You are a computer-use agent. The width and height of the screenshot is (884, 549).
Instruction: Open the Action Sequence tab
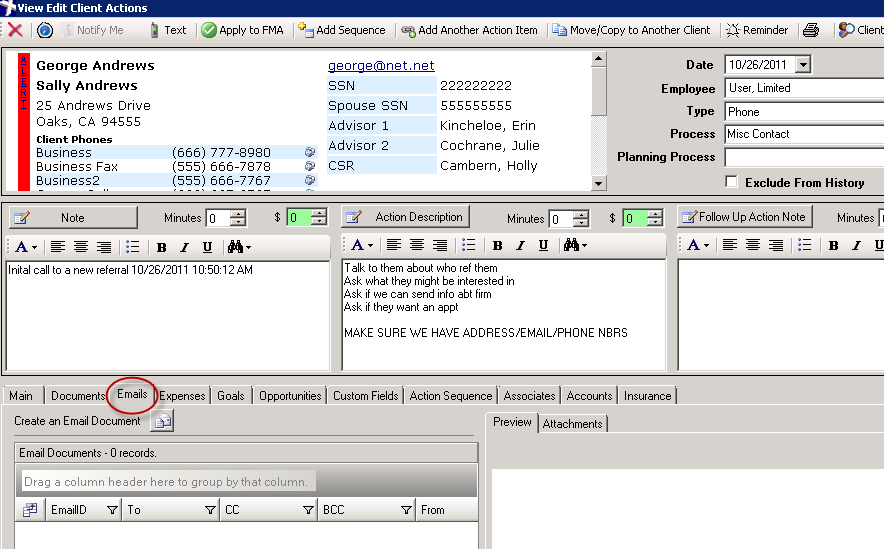(451, 396)
